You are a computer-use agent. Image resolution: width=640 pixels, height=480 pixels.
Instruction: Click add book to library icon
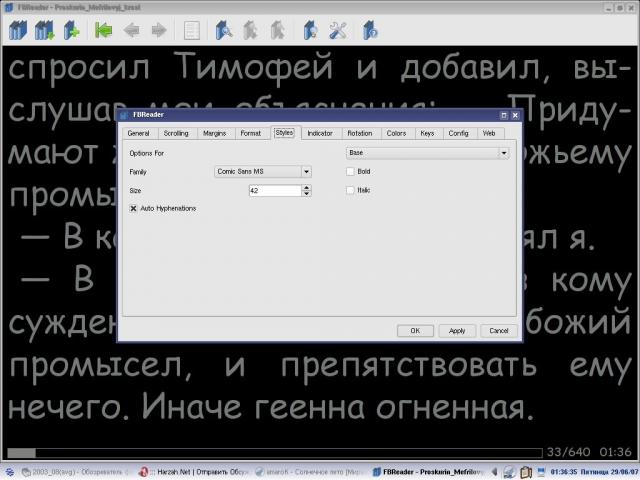71,30
